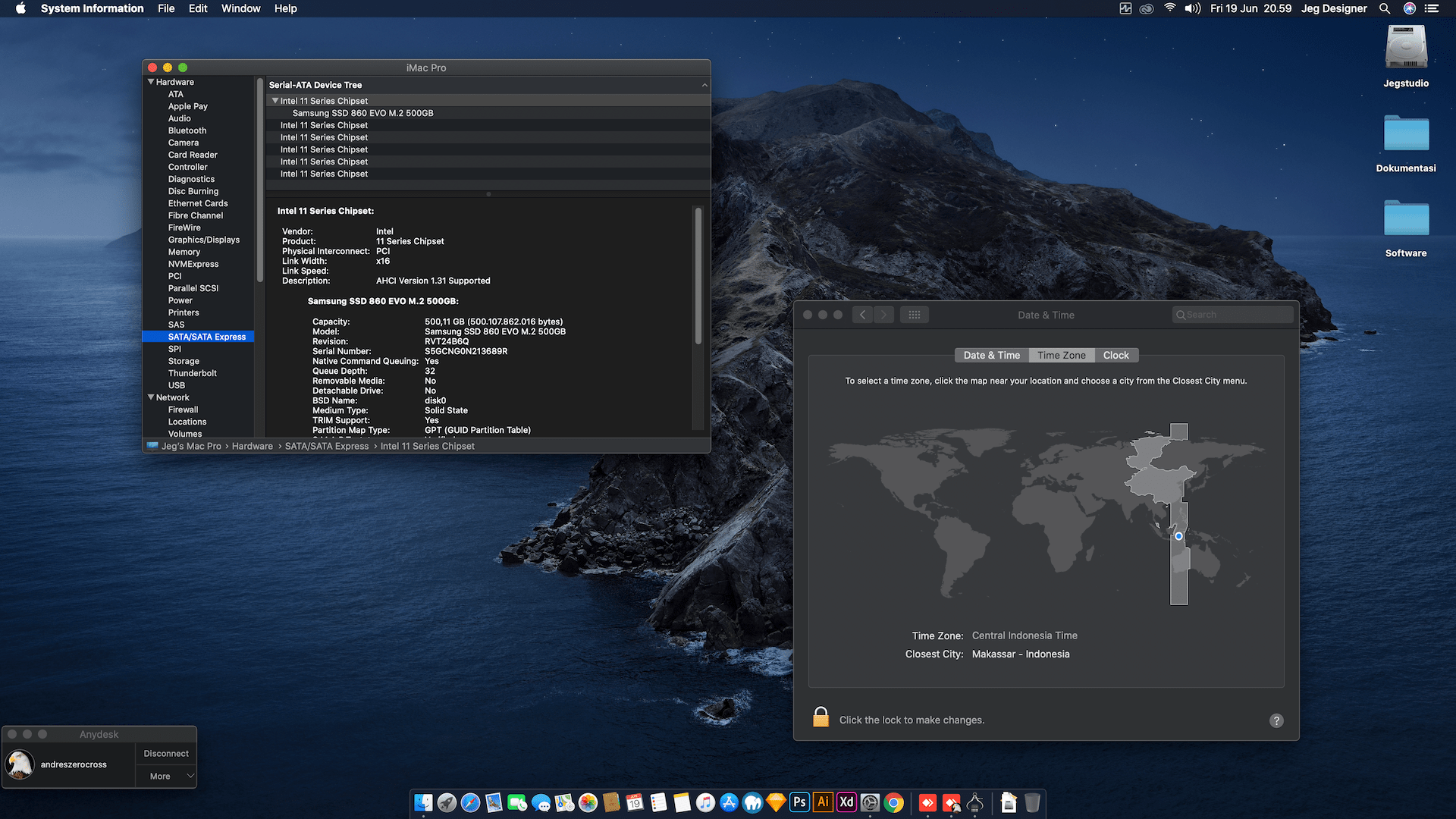Click the Spotlight search icon in menu bar

click(1385, 8)
